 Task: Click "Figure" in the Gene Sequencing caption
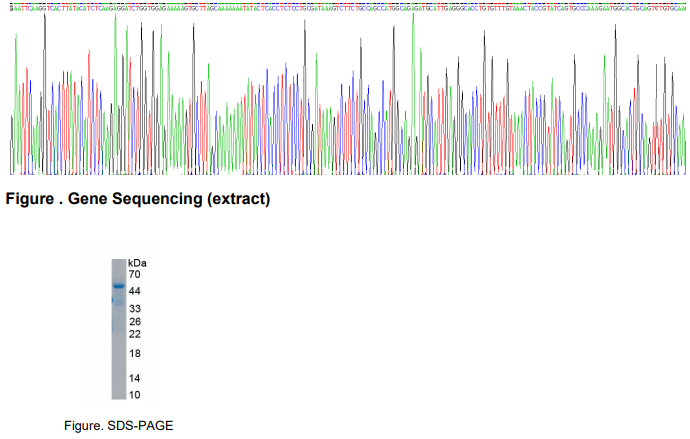30,199
